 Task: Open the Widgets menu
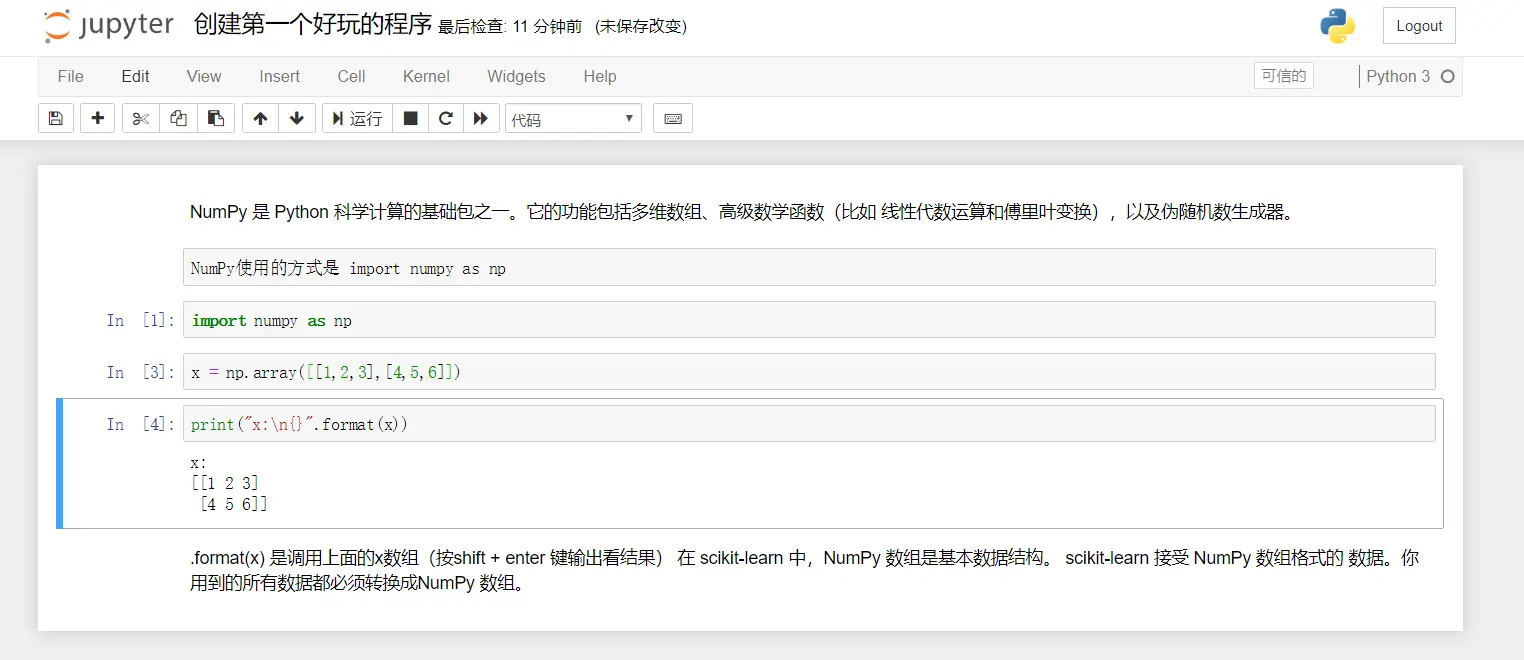[516, 76]
